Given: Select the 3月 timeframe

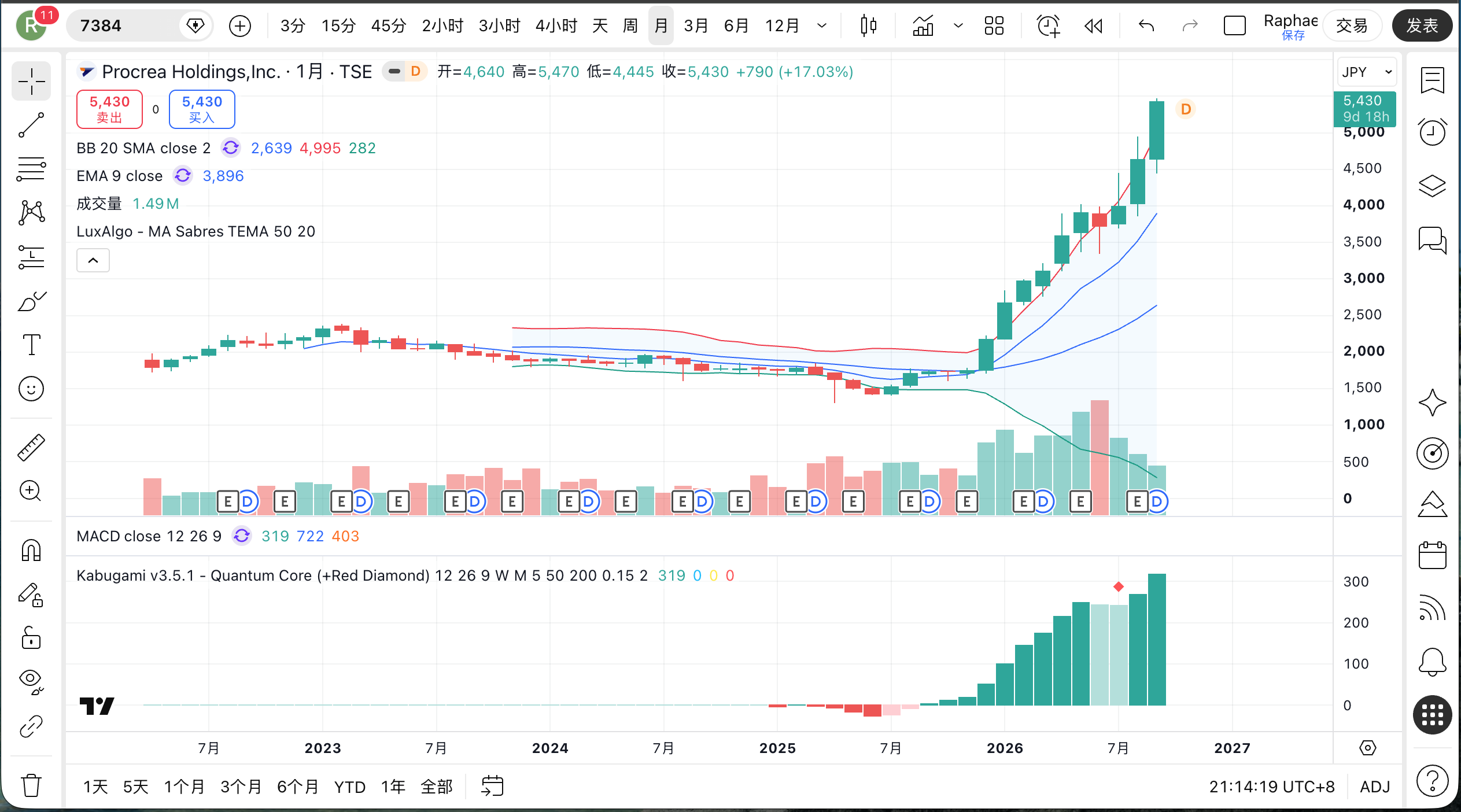Looking at the screenshot, I should pos(696,26).
